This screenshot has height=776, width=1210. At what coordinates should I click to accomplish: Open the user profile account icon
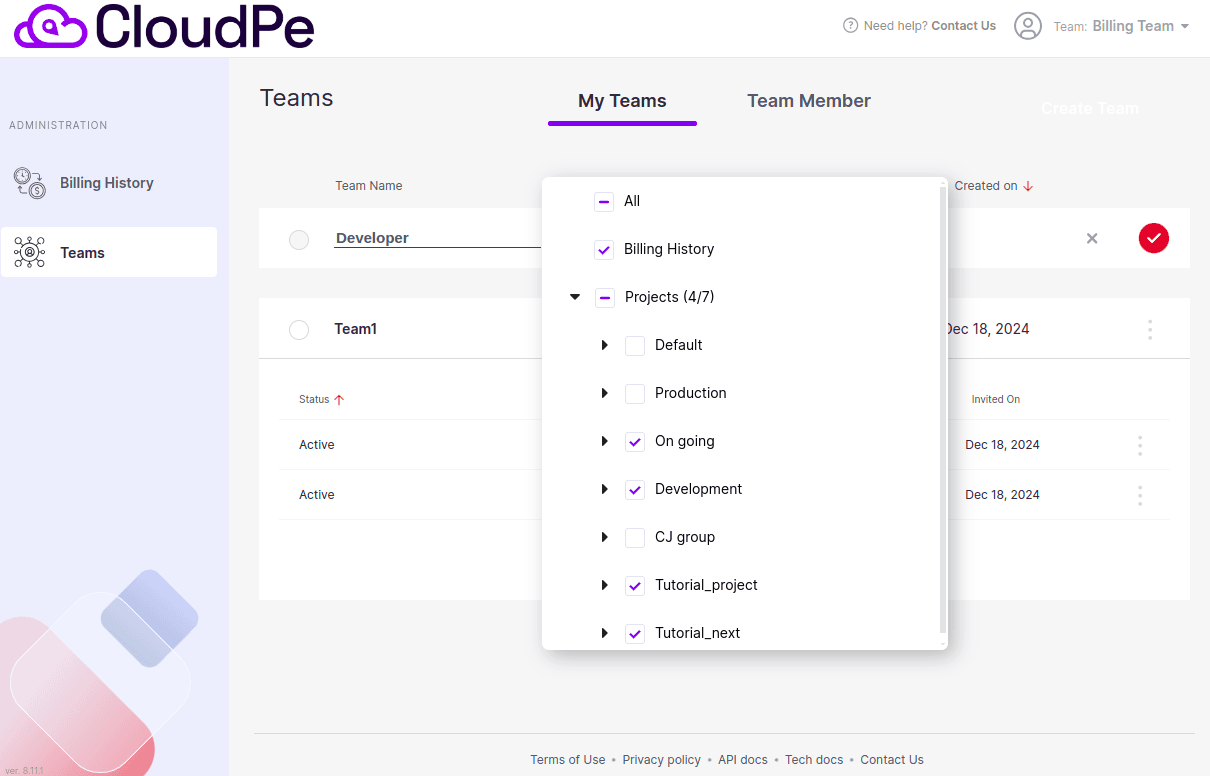(1027, 26)
